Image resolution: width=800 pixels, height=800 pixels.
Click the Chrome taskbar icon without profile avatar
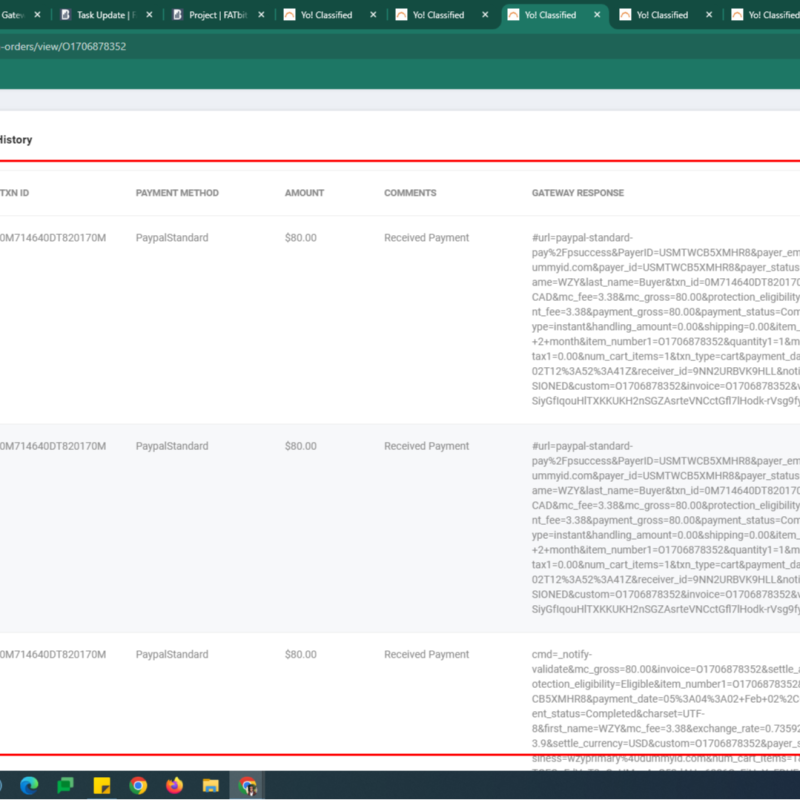pos(138,785)
